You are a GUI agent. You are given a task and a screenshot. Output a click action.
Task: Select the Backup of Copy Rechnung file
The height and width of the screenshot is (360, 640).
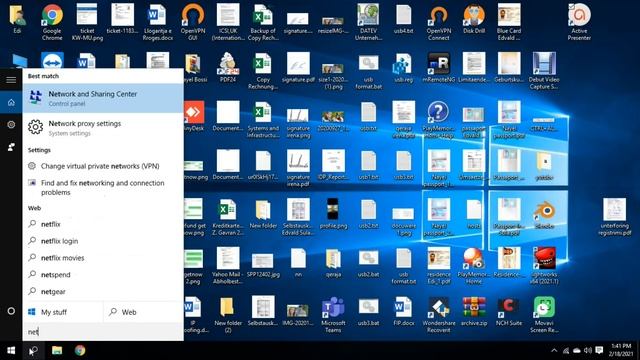click(262, 22)
